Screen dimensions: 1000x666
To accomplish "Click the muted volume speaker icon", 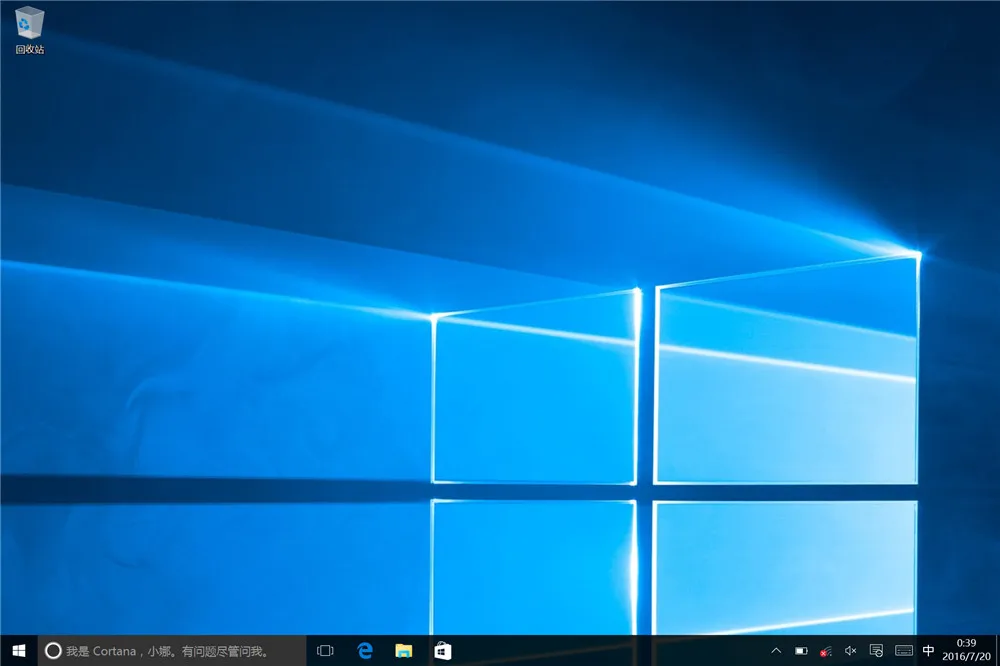I will click(851, 651).
